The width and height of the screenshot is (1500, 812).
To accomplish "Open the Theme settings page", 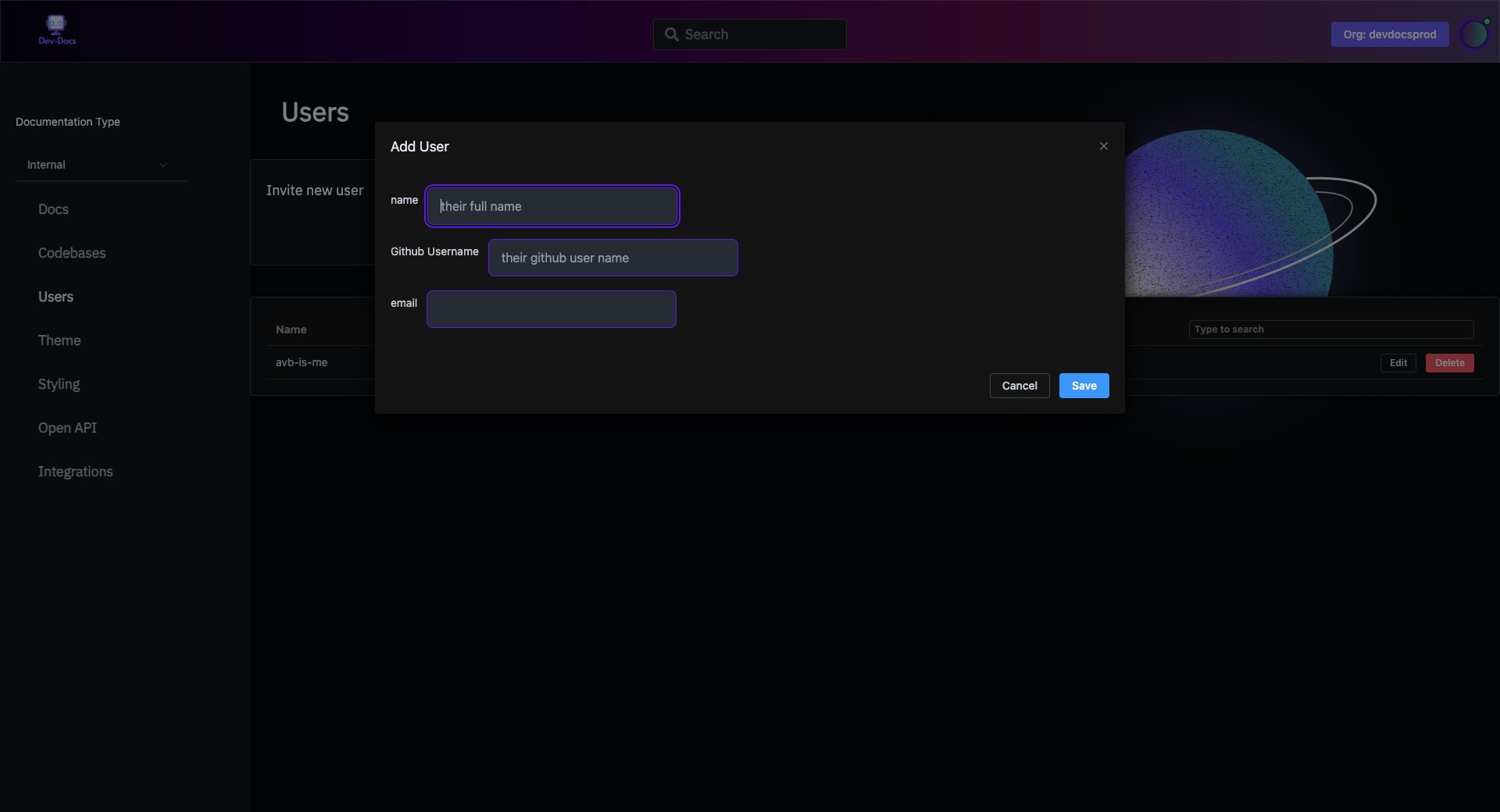I will pyautogui.click(x=59, y=340).
